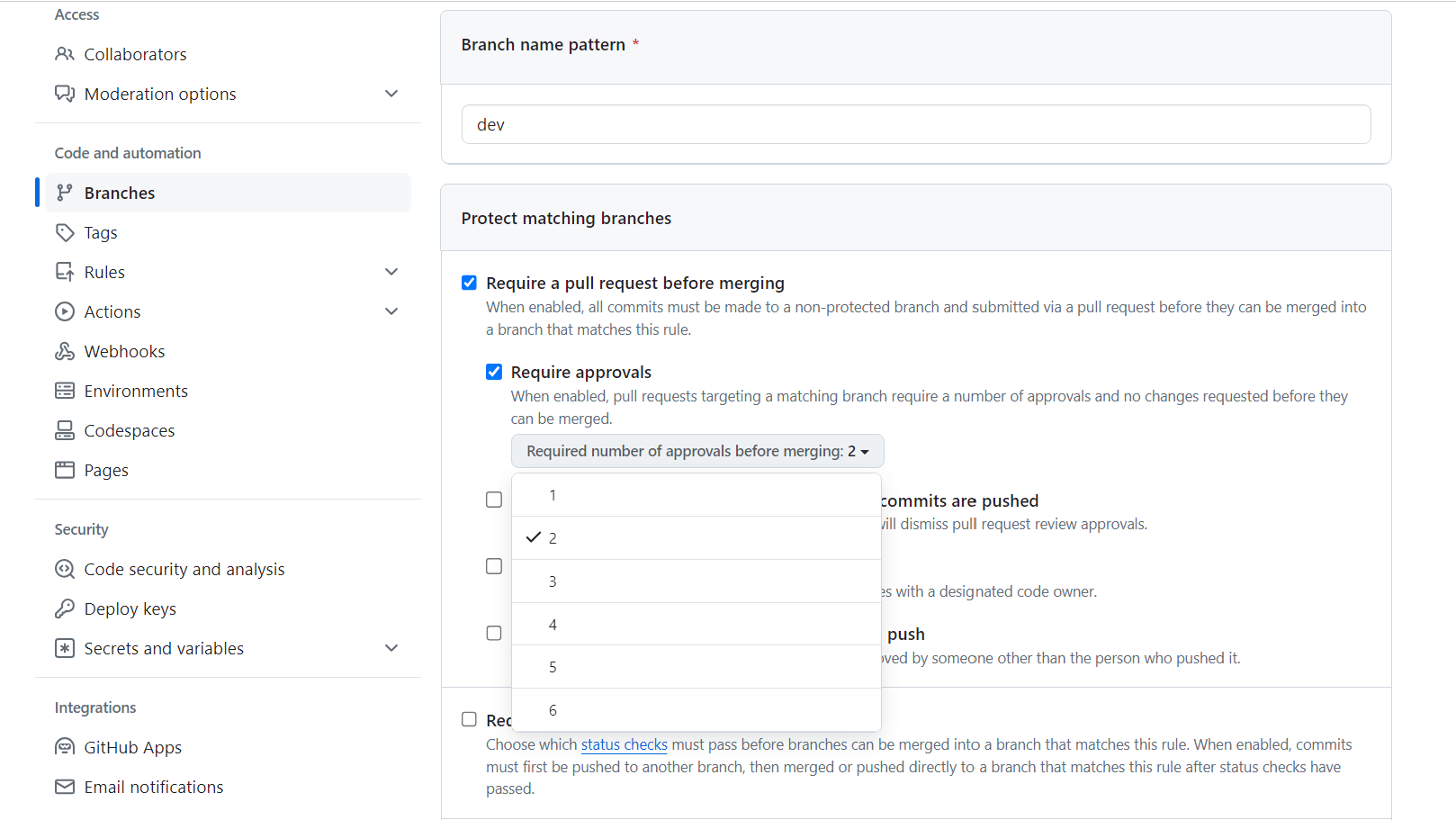Click the Environments server icon

[x=65, y=391]
